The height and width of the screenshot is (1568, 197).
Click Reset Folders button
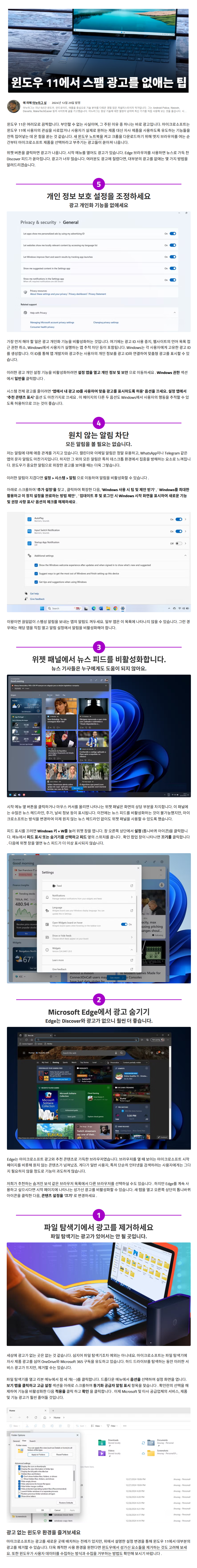62,1455
